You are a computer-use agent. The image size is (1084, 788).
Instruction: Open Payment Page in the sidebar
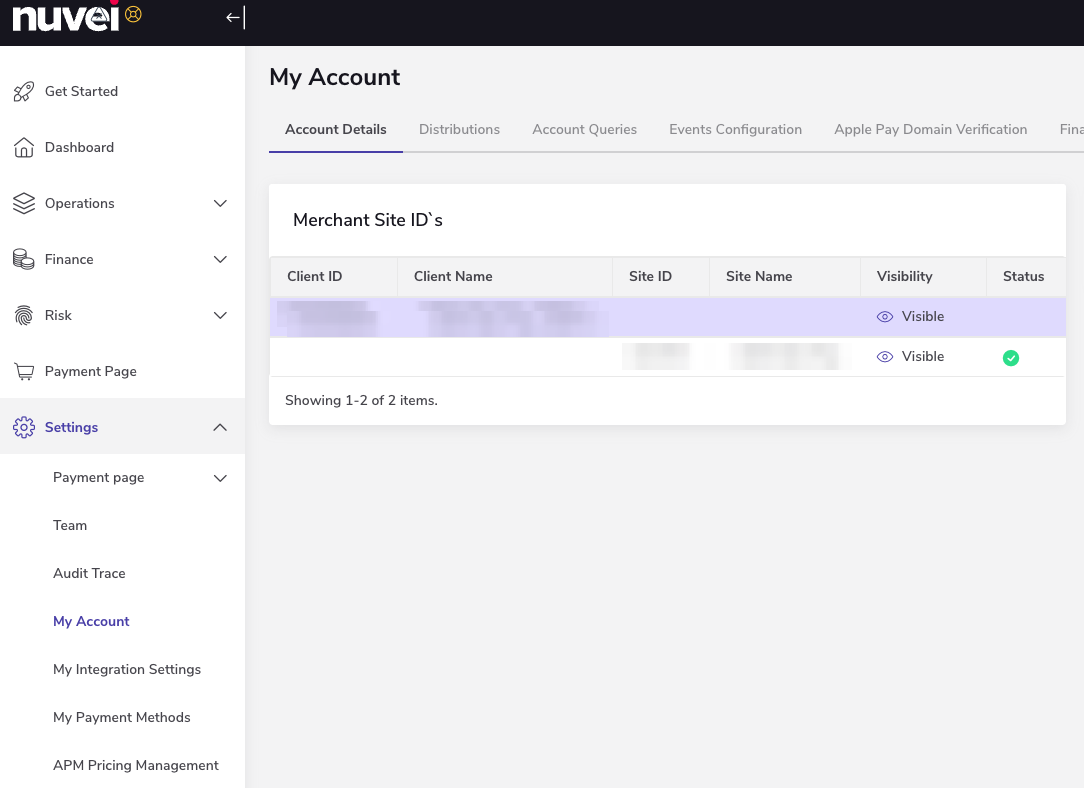point(122,371)
